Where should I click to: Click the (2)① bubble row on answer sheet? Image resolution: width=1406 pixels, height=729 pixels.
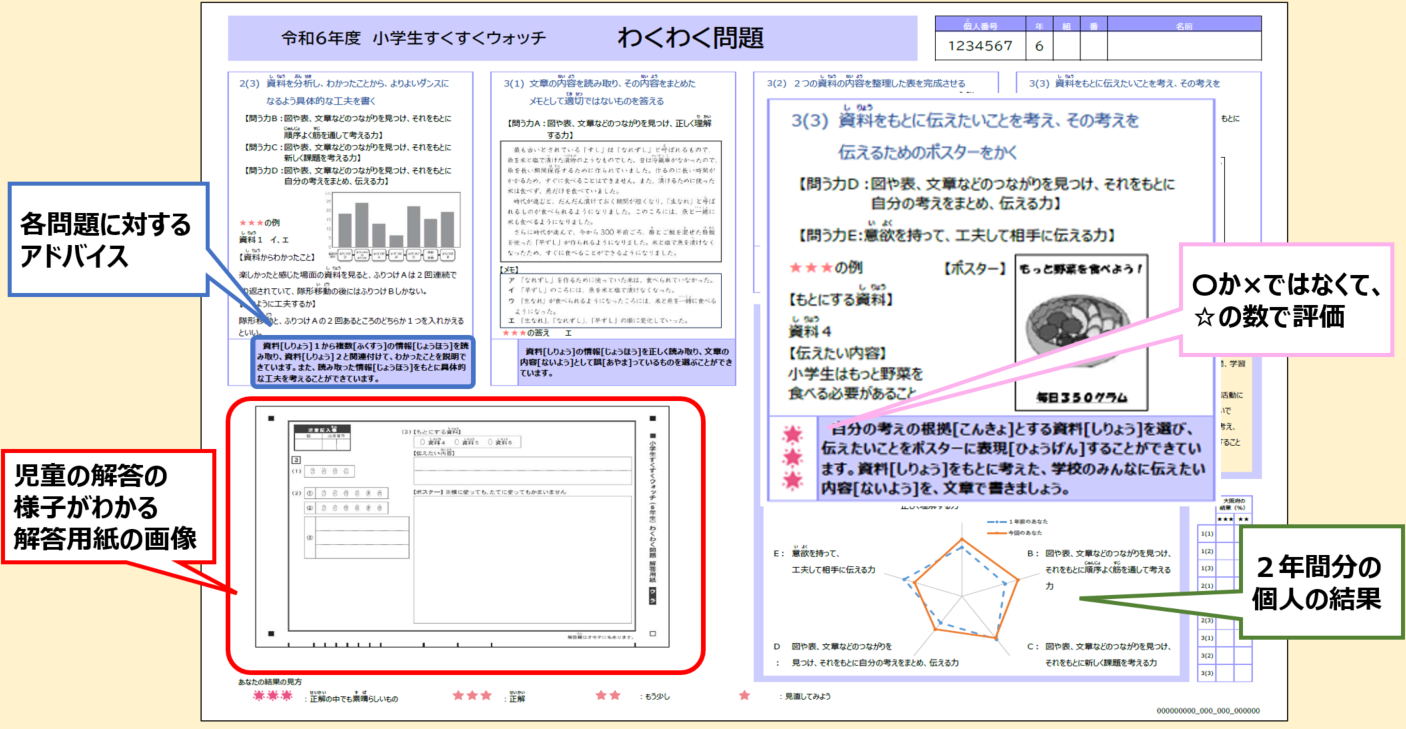point(346,493)
